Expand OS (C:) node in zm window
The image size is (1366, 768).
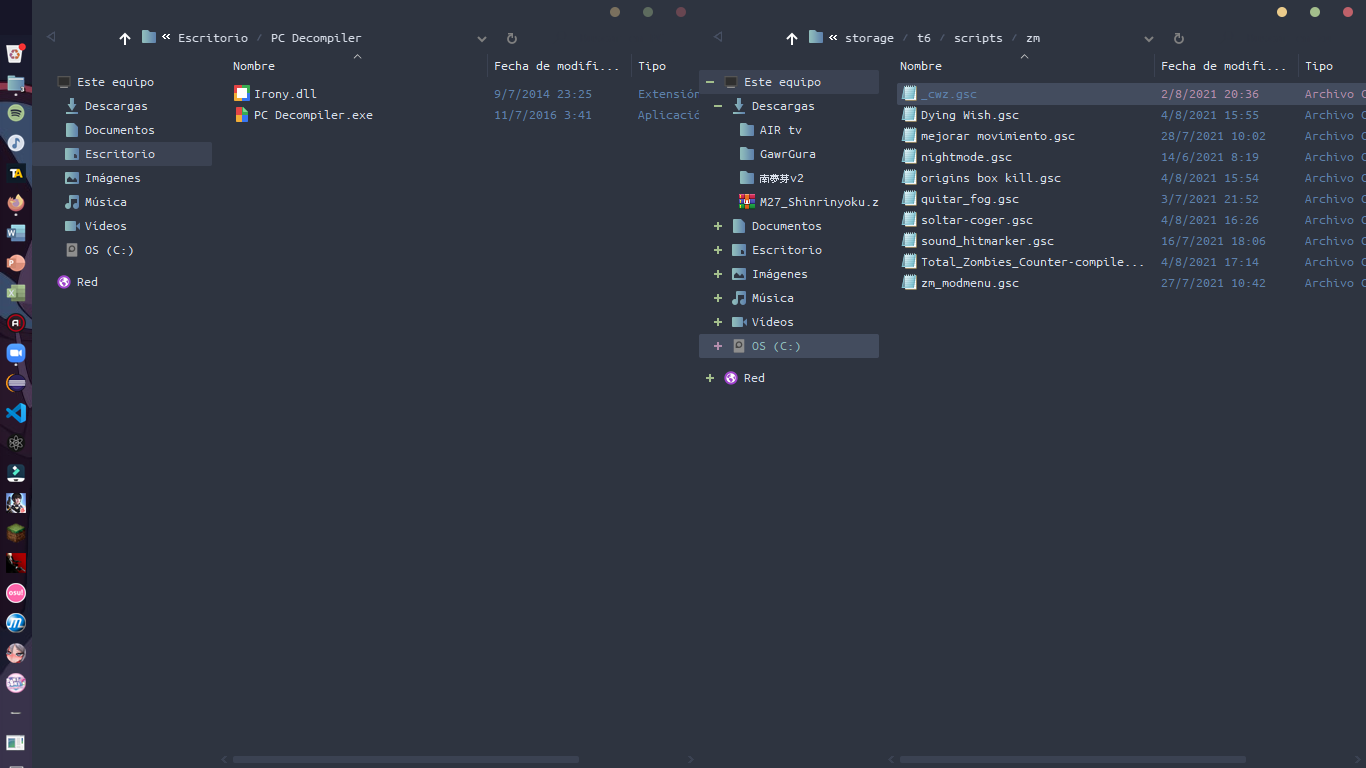tap(718, 346)
